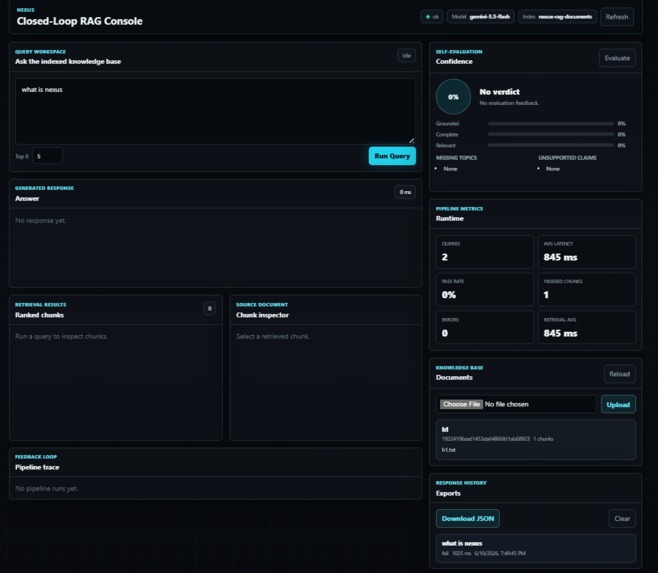This screenshot has width=658, height=573.
Task: Click the Unsupported Claims heading
Action: coord(567,158)
